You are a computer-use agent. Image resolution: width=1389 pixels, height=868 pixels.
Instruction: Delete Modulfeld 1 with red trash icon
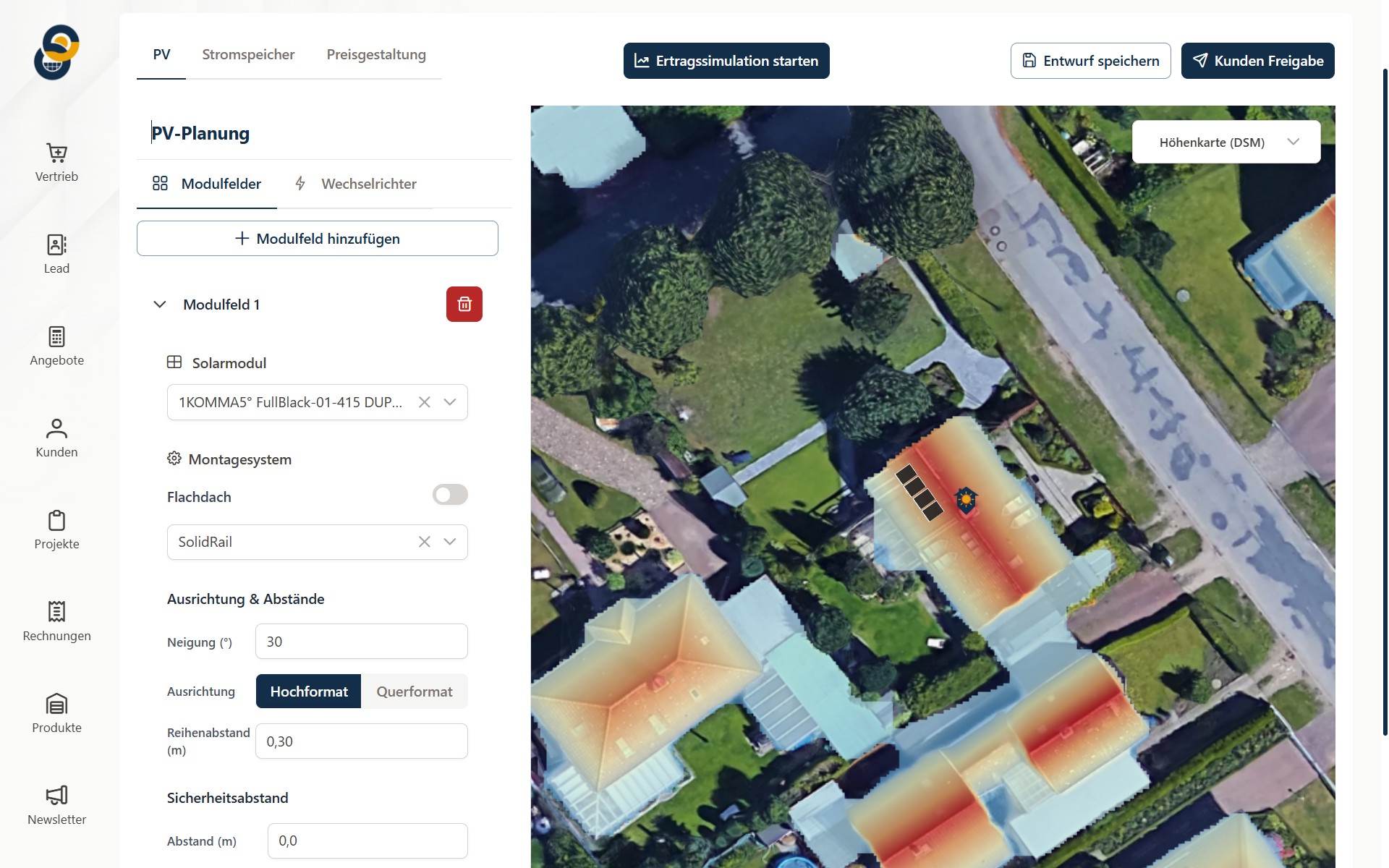pos(464,305)
